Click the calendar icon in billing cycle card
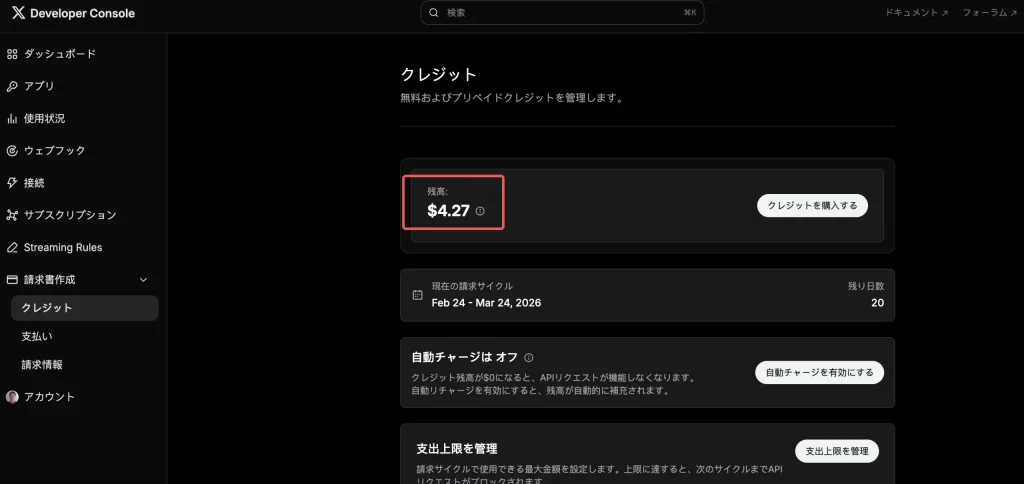The image size is (1024, 484). [x=418, y=295]
